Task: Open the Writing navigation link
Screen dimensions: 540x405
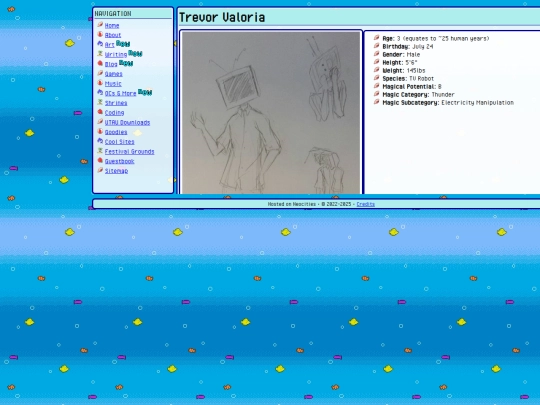Action: [x=116, y=54]
